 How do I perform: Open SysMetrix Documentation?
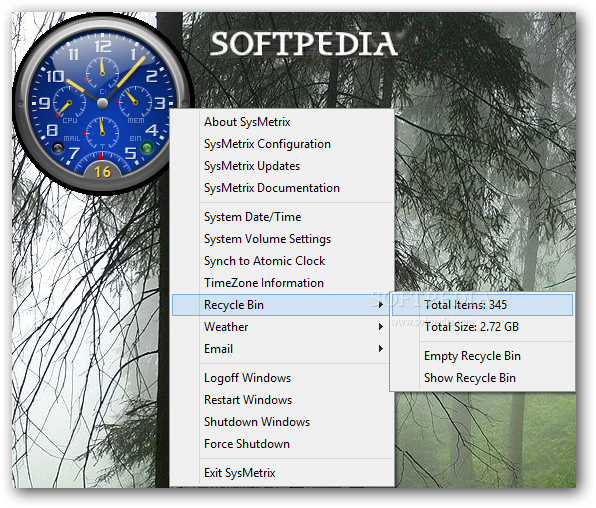click(282, 188)
